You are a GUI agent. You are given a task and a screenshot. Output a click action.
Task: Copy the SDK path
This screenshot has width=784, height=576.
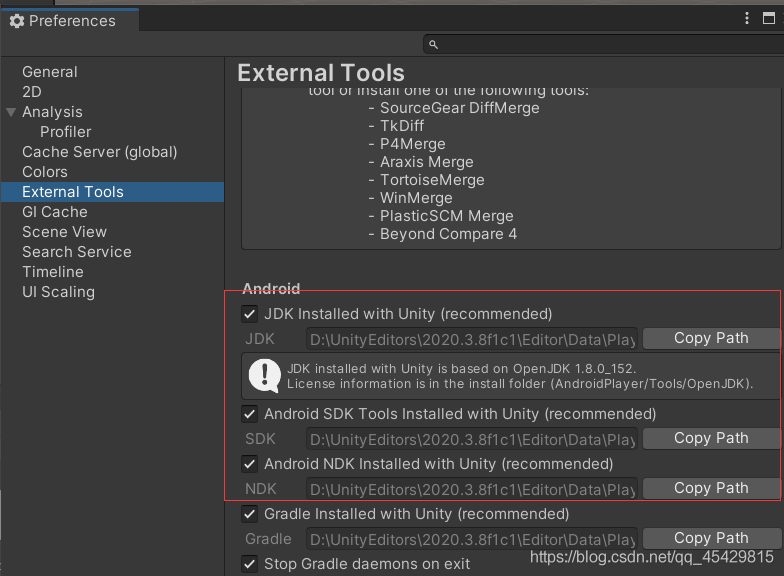pyautogui.click(x=711, y=438)
